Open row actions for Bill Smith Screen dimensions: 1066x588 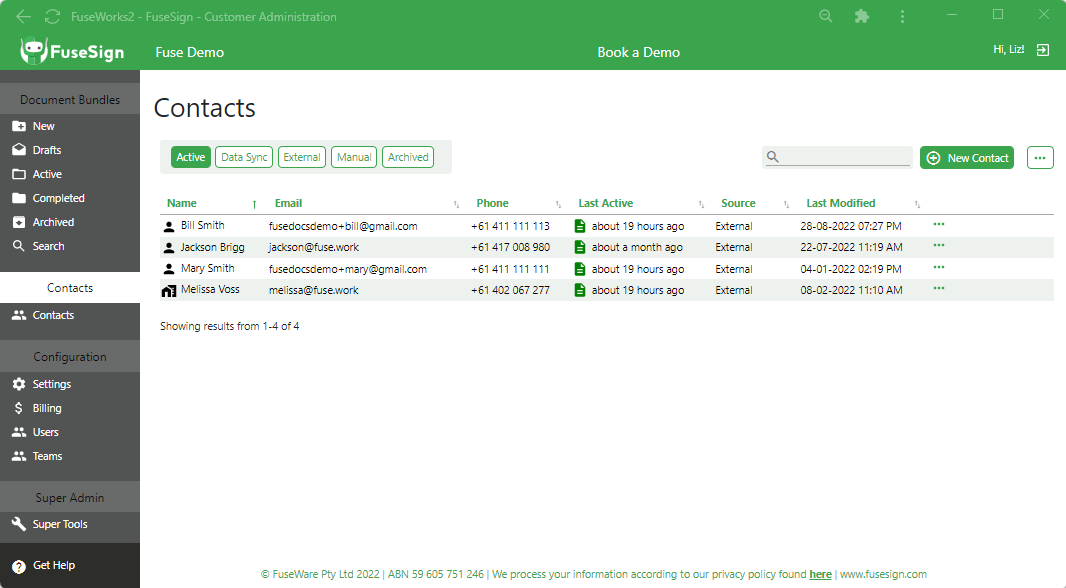pyautogui.click(x=939, y=224)
